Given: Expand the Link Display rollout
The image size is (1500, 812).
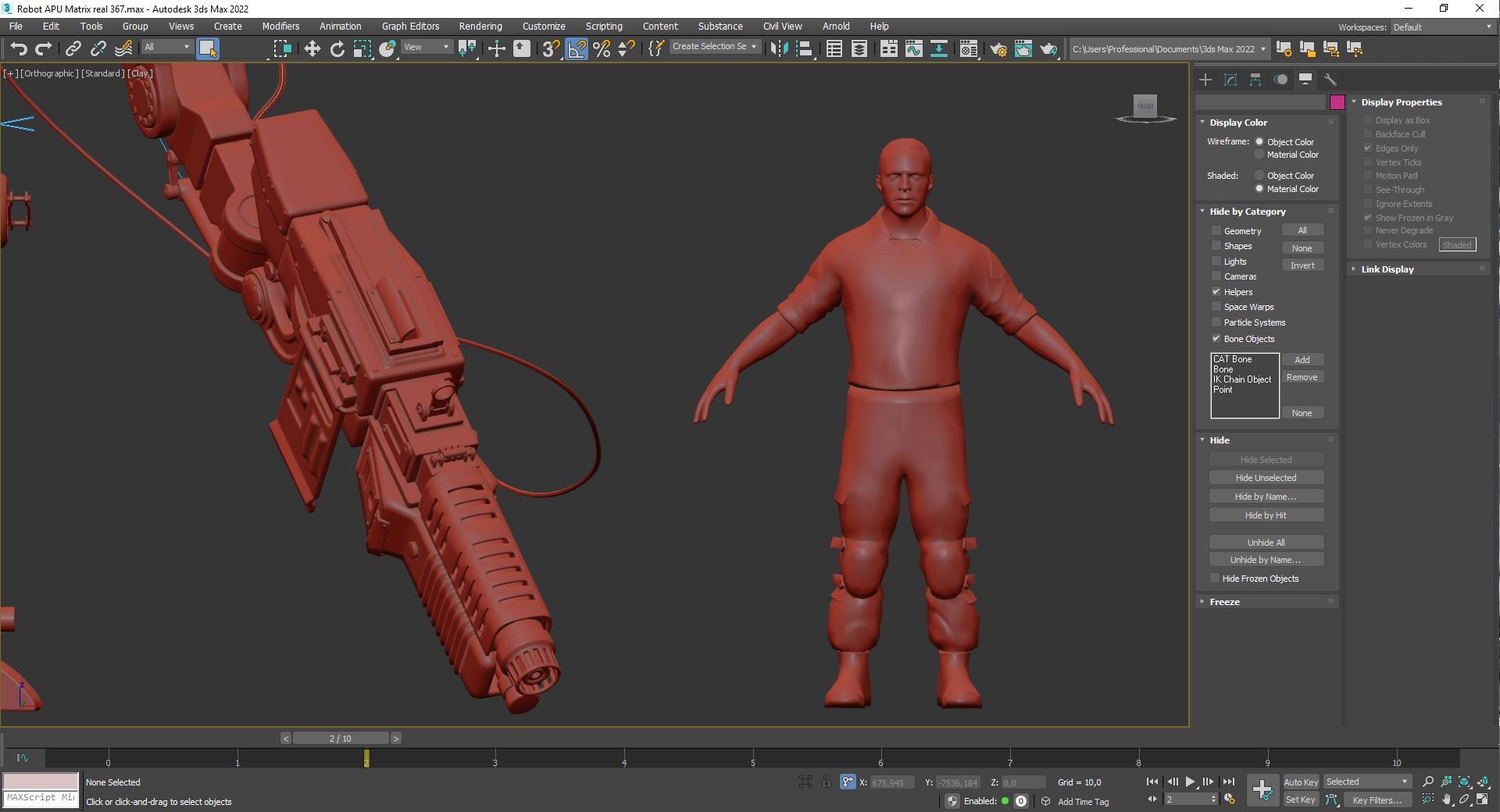Looking at the screenshot, I should tap(1387, 269).
